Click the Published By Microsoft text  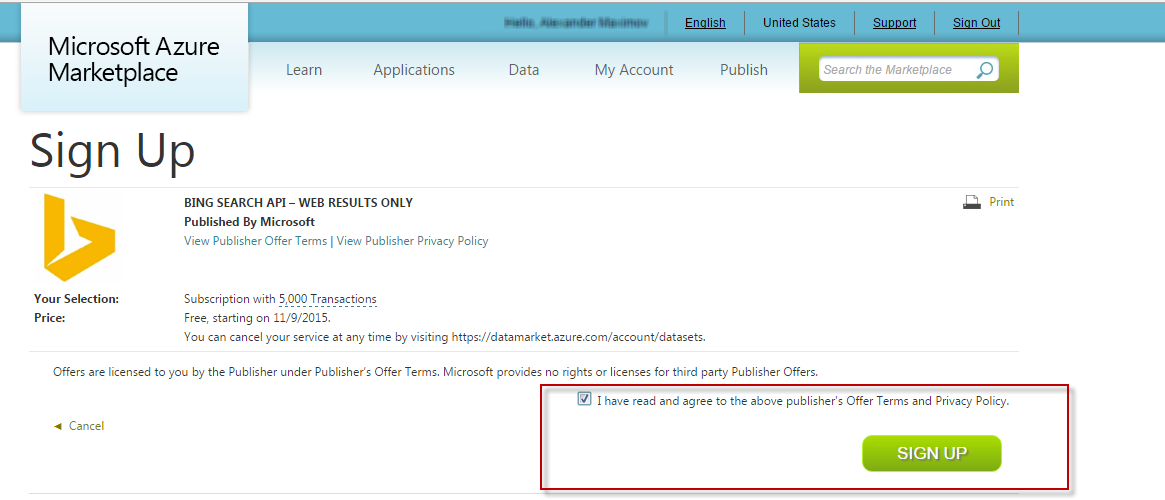(249, 221)
